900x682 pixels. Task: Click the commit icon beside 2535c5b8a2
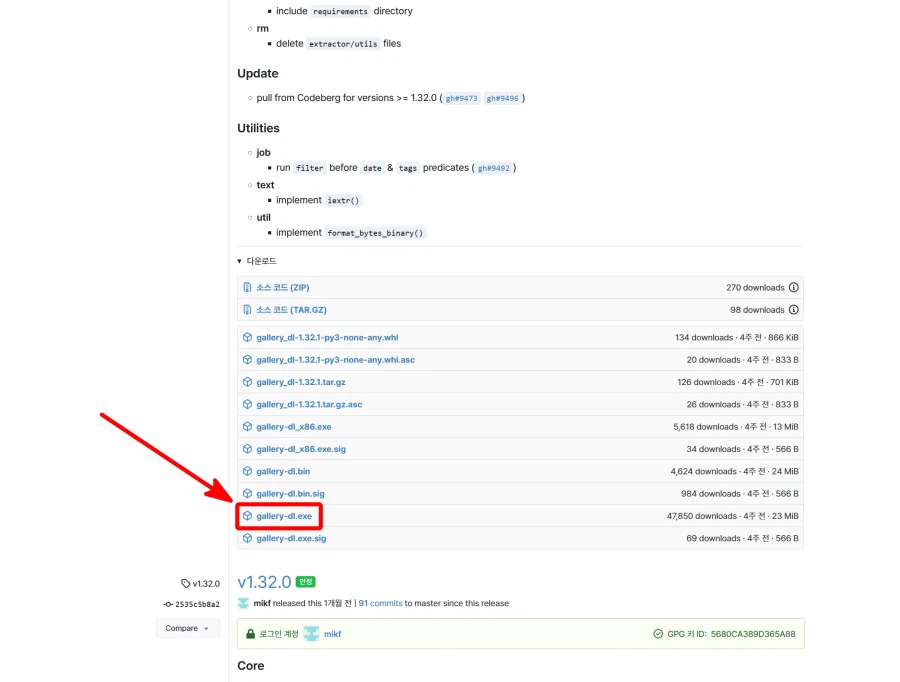[x=168, y=604]
